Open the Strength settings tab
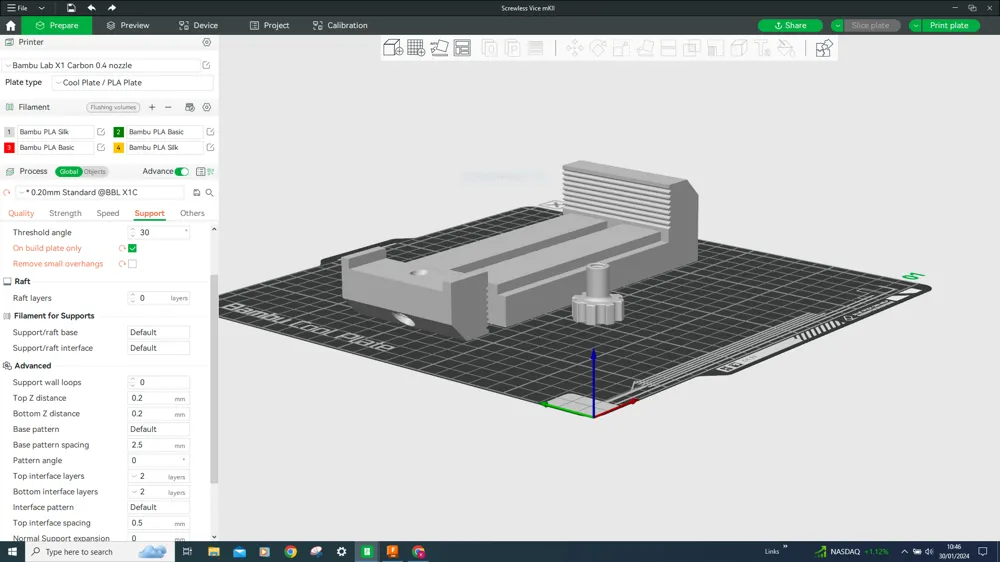 (65, 213)
